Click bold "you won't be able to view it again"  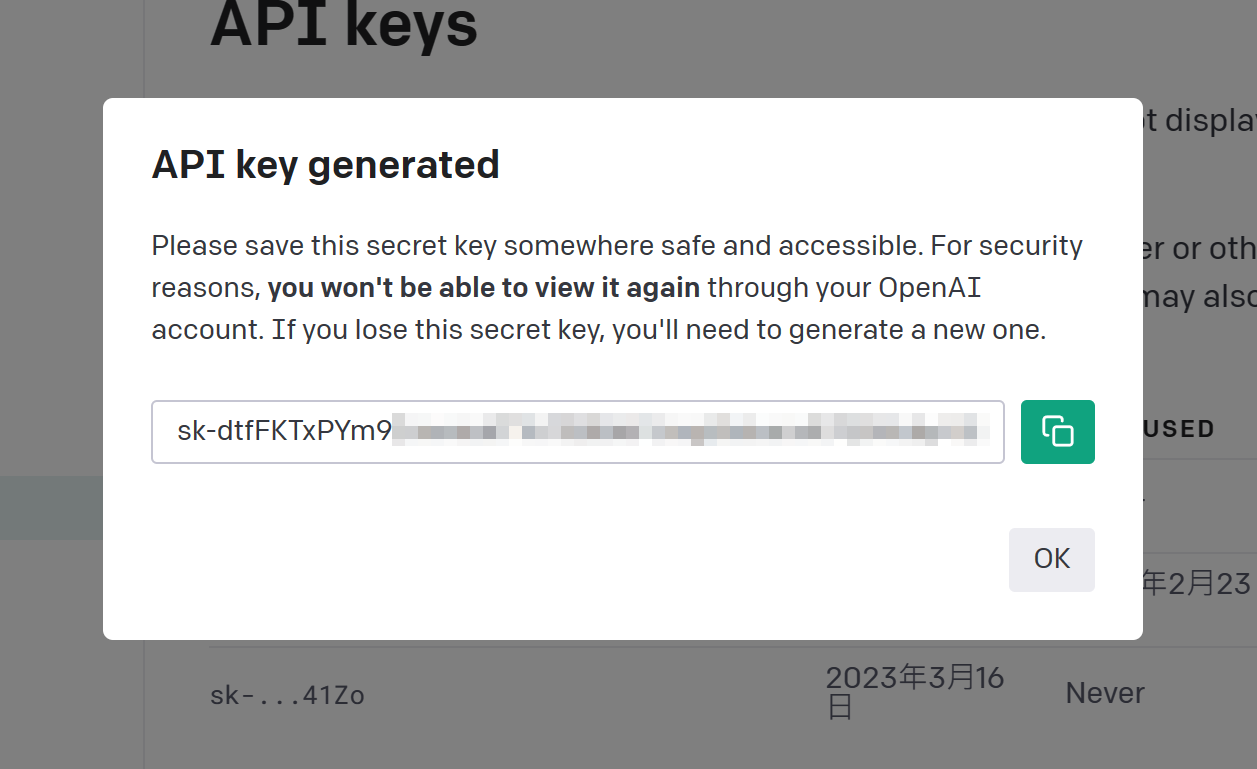(x=483, y=288)
